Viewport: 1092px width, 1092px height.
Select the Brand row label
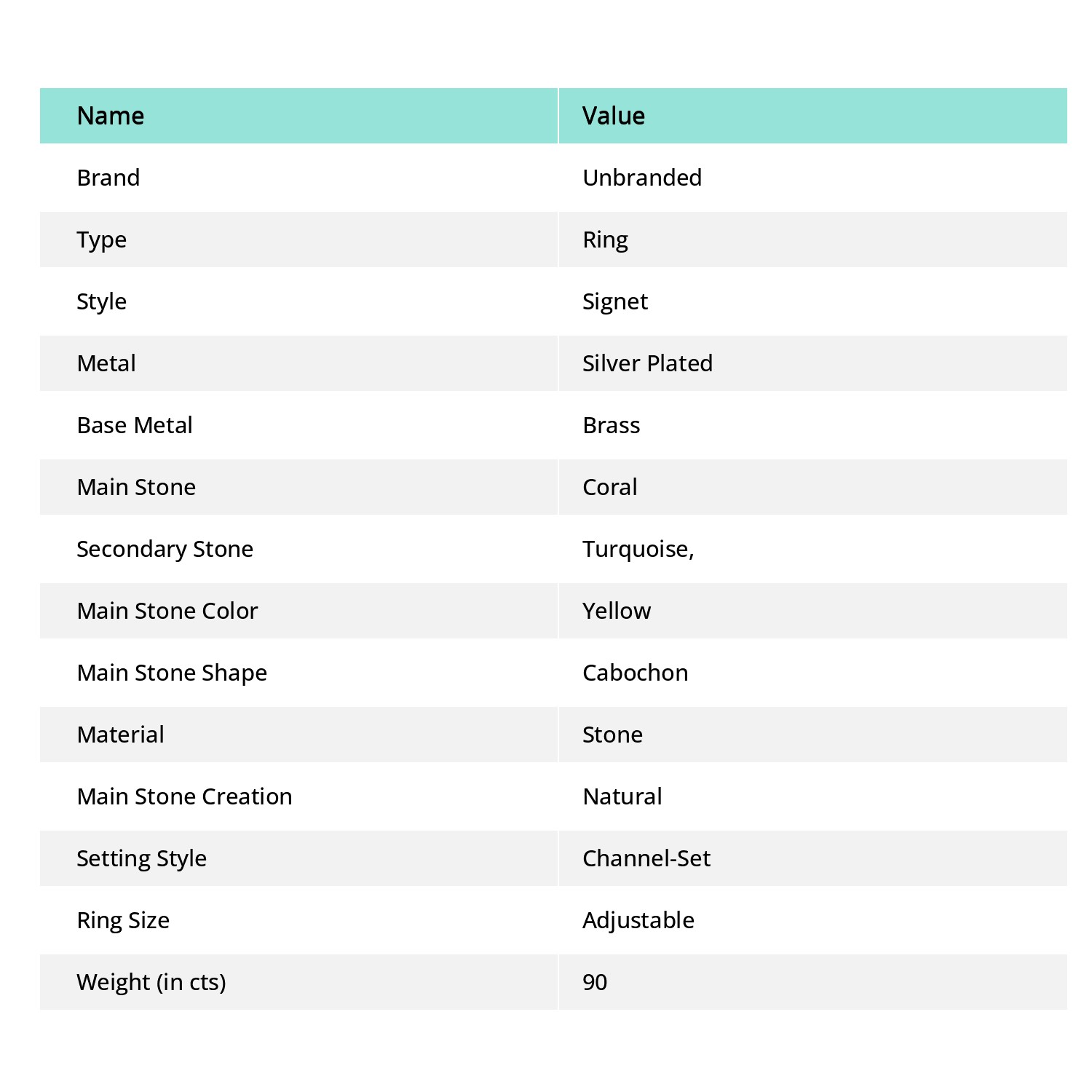pos(108,178)
